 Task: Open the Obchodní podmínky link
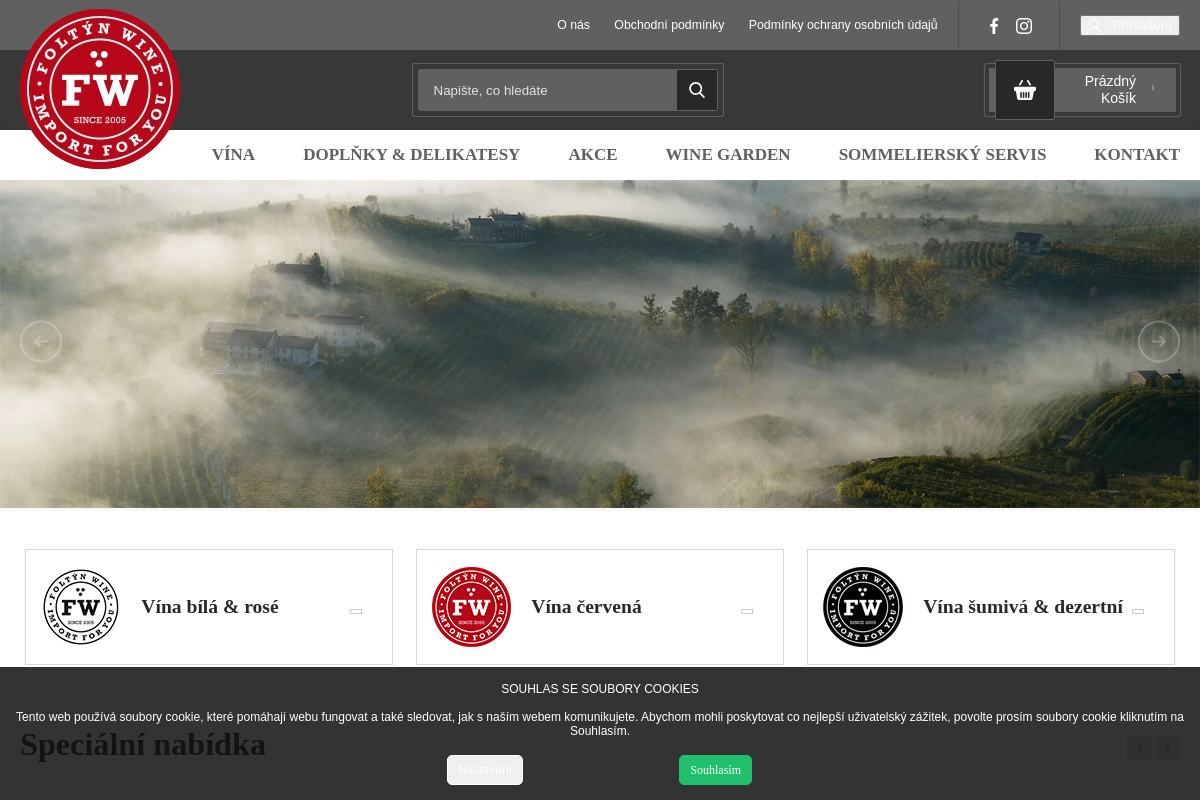(x=669, y=25)
